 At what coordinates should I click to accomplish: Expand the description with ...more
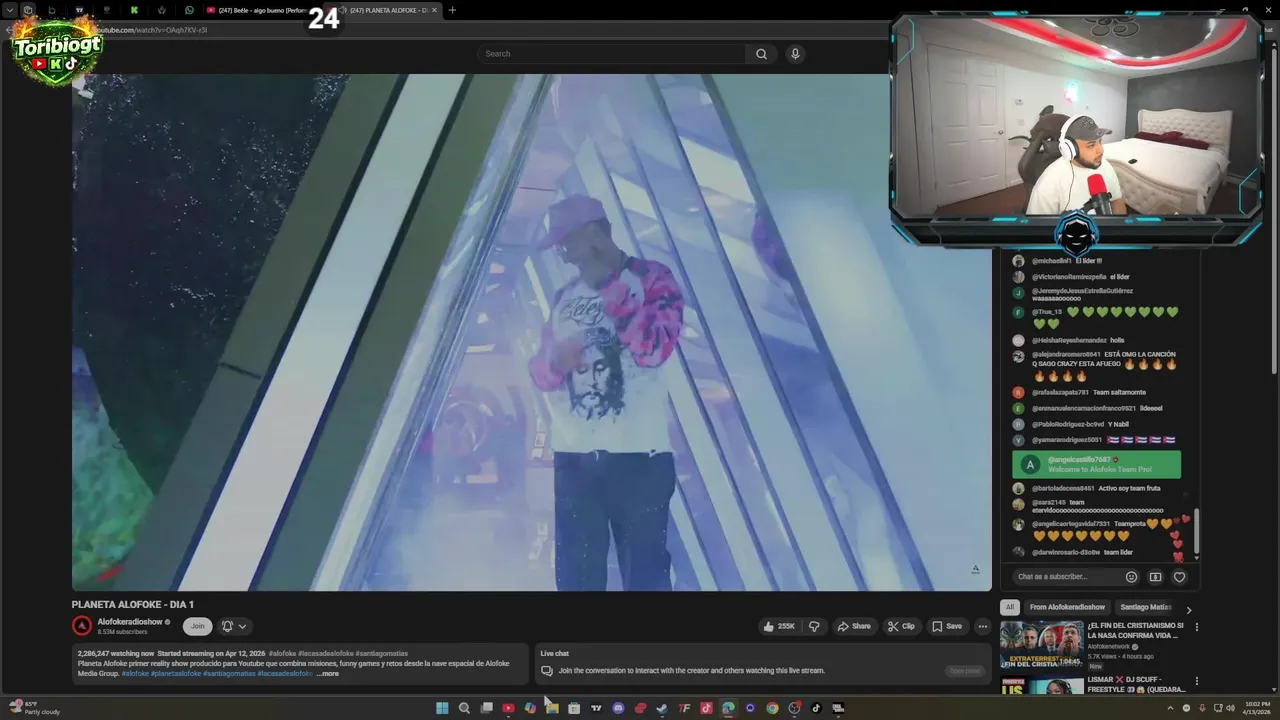328,673
